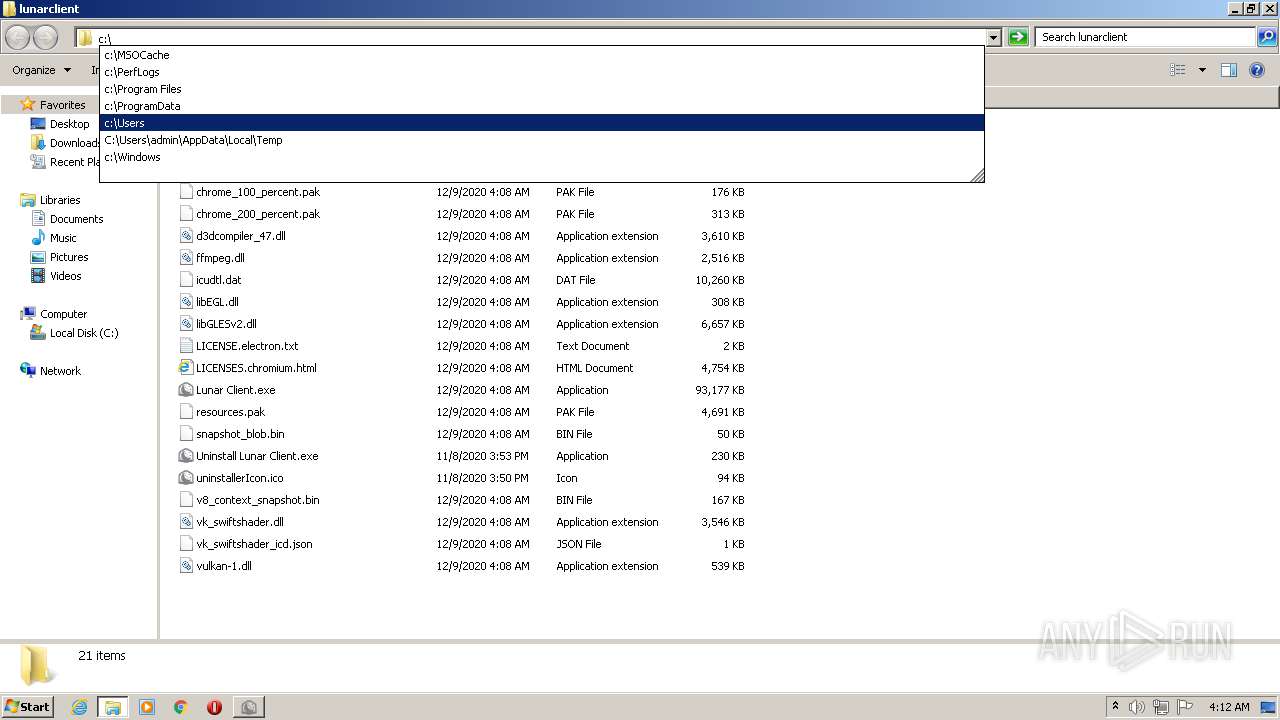This screenshot has height=720, width=1280.
Task: Select Music library
Action: coord(63,238)
